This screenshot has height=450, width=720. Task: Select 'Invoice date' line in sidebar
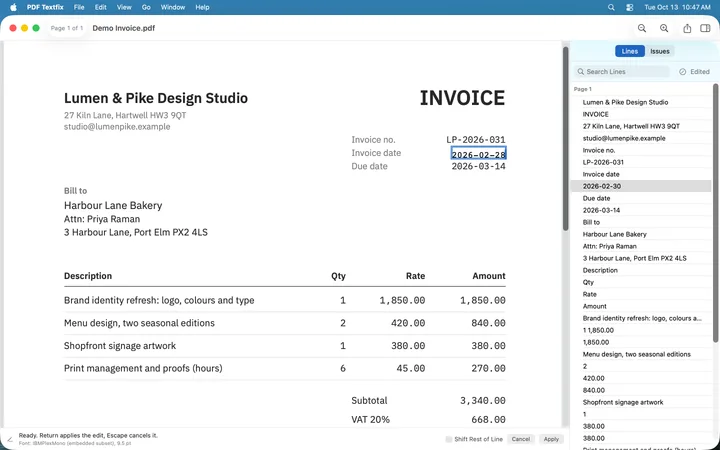coord(641,174)
